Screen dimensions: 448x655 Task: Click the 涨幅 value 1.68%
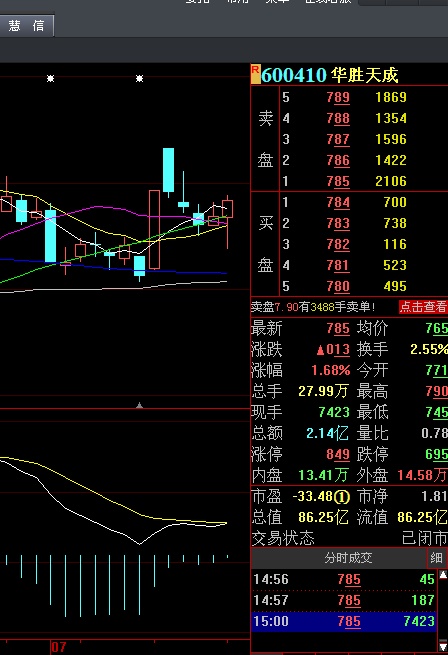tap(331, 370)
